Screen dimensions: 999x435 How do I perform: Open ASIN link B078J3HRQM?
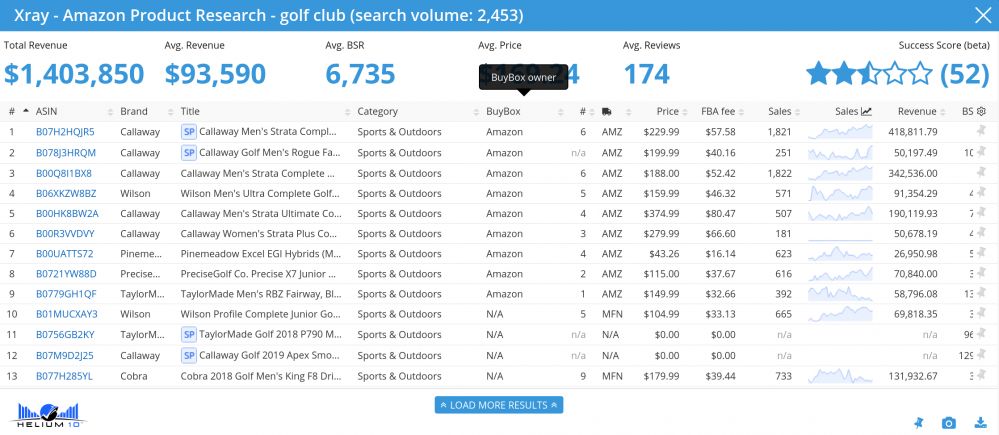click(66, 152)
